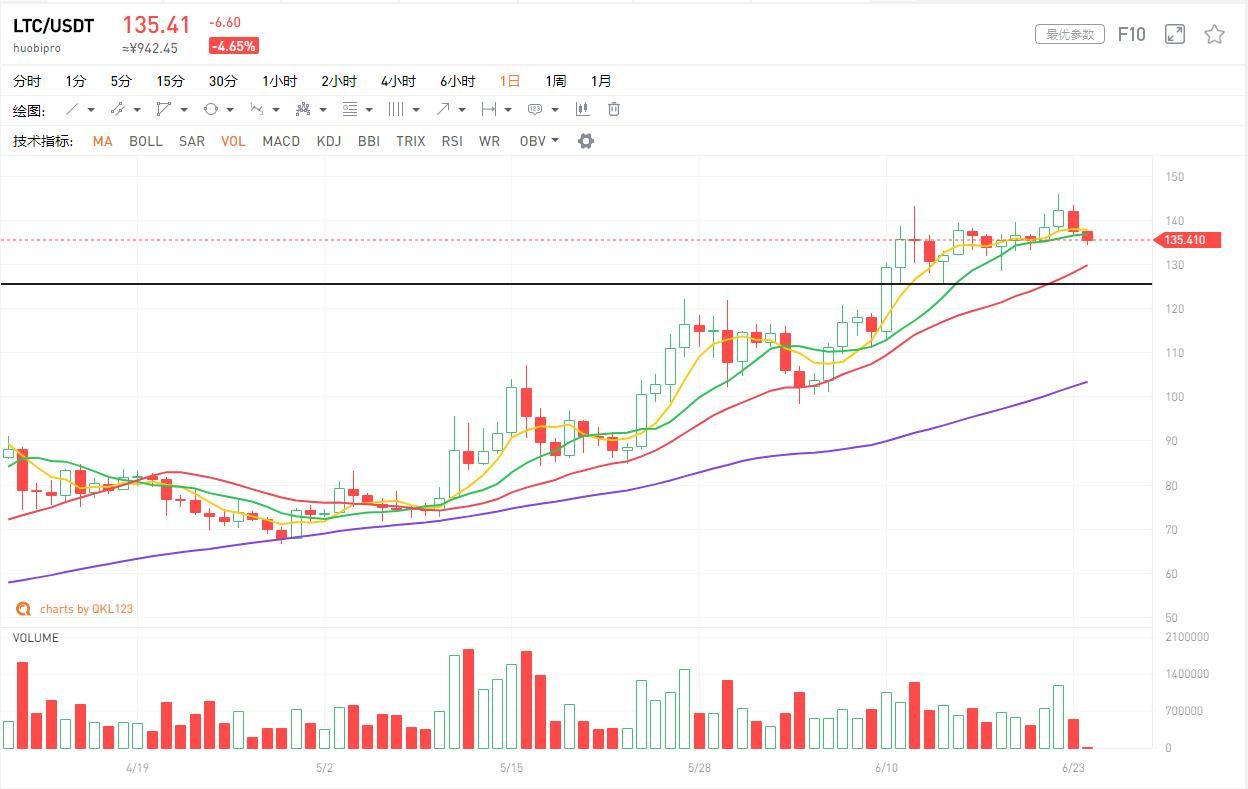Open the OBV indicator dropdown
The width and height of the screenshot is (1248, 789).
(539, 141)
